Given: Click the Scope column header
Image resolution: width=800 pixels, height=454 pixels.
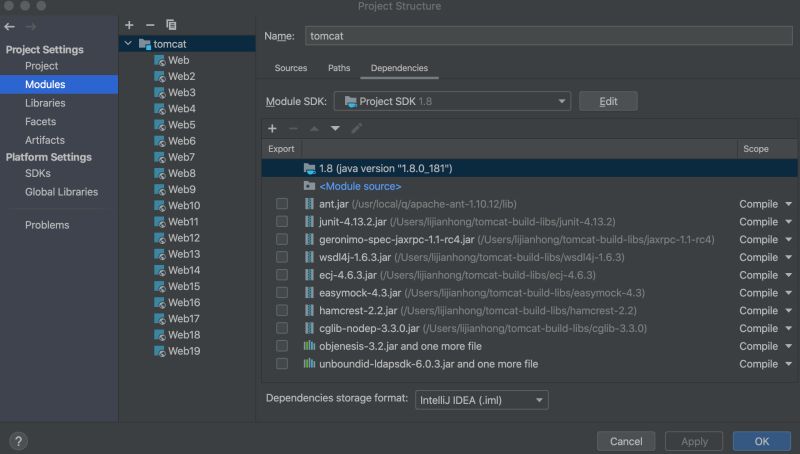Looking at the screenshot, I should (756, 149).
